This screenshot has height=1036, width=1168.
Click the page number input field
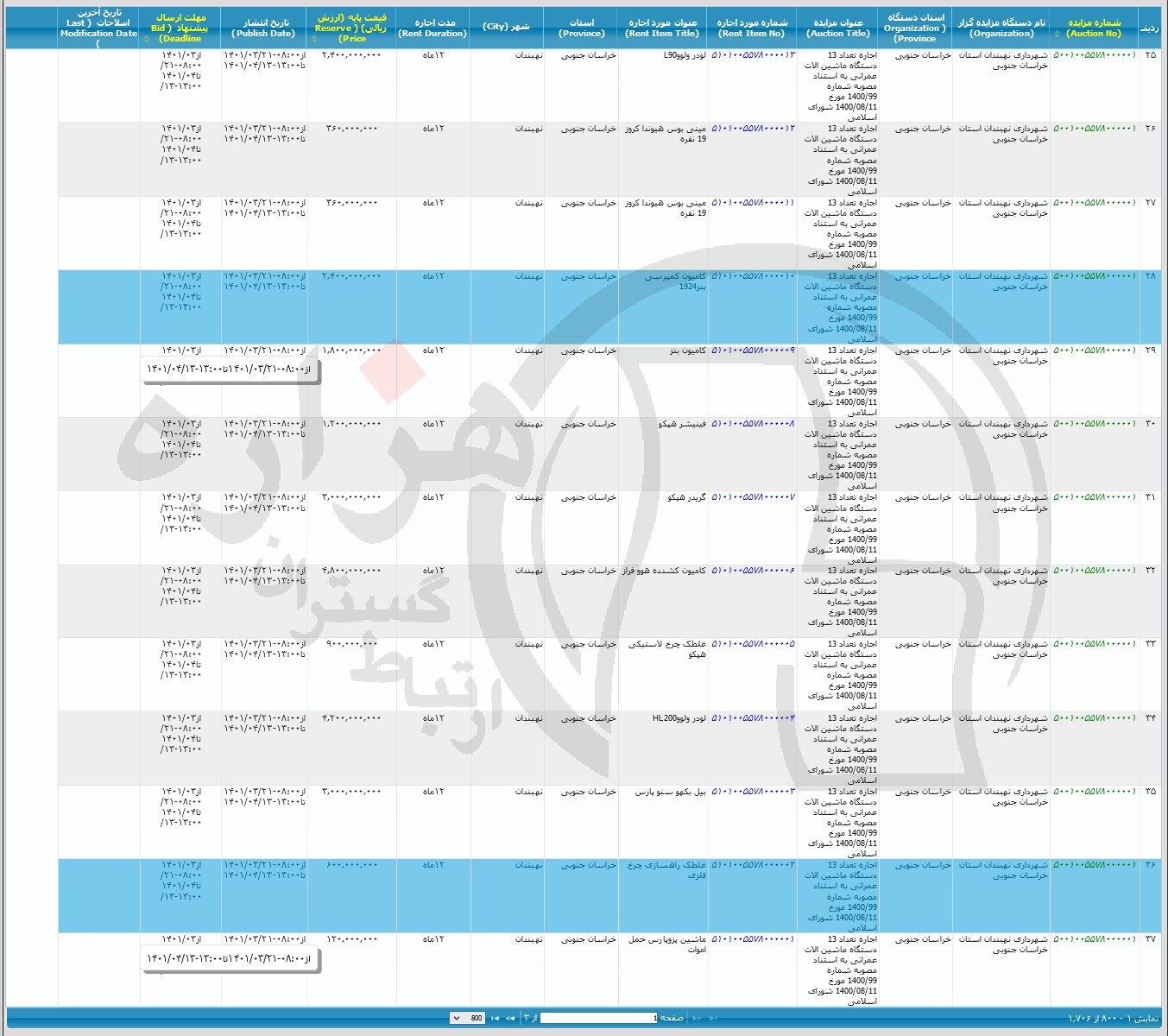(x=598, y=1018)
